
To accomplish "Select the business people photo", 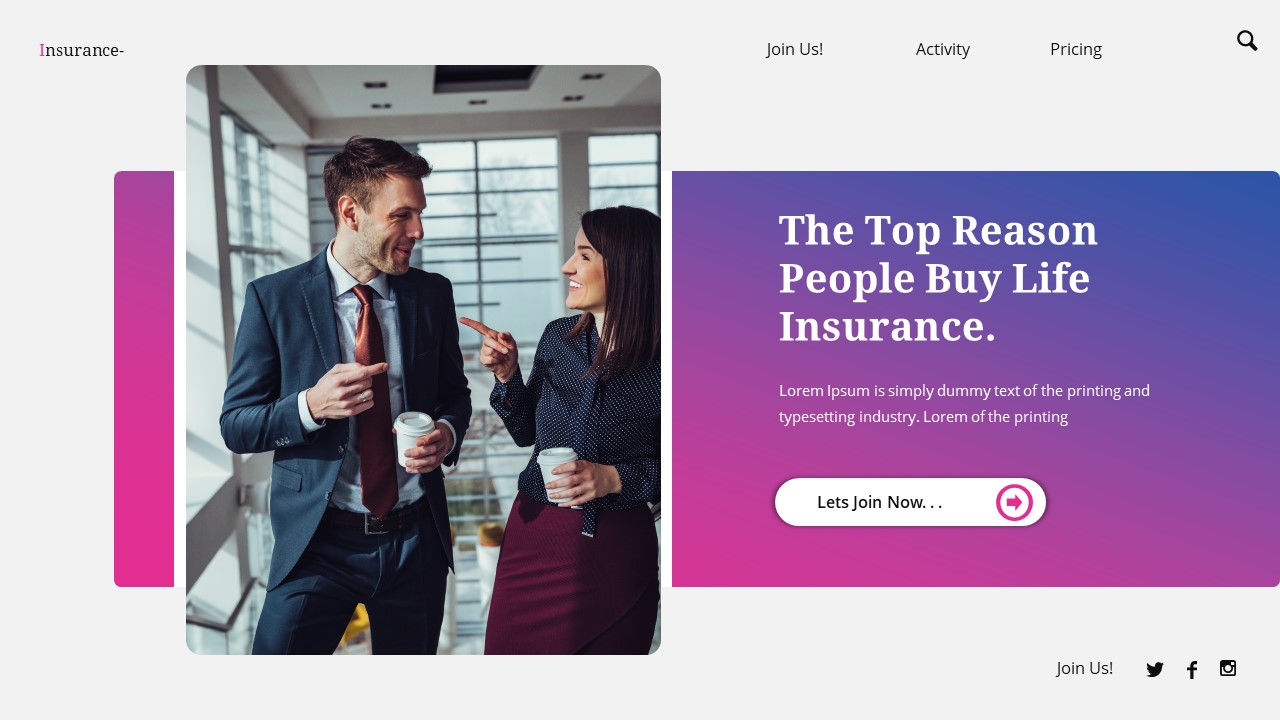I will pos(423,360).
